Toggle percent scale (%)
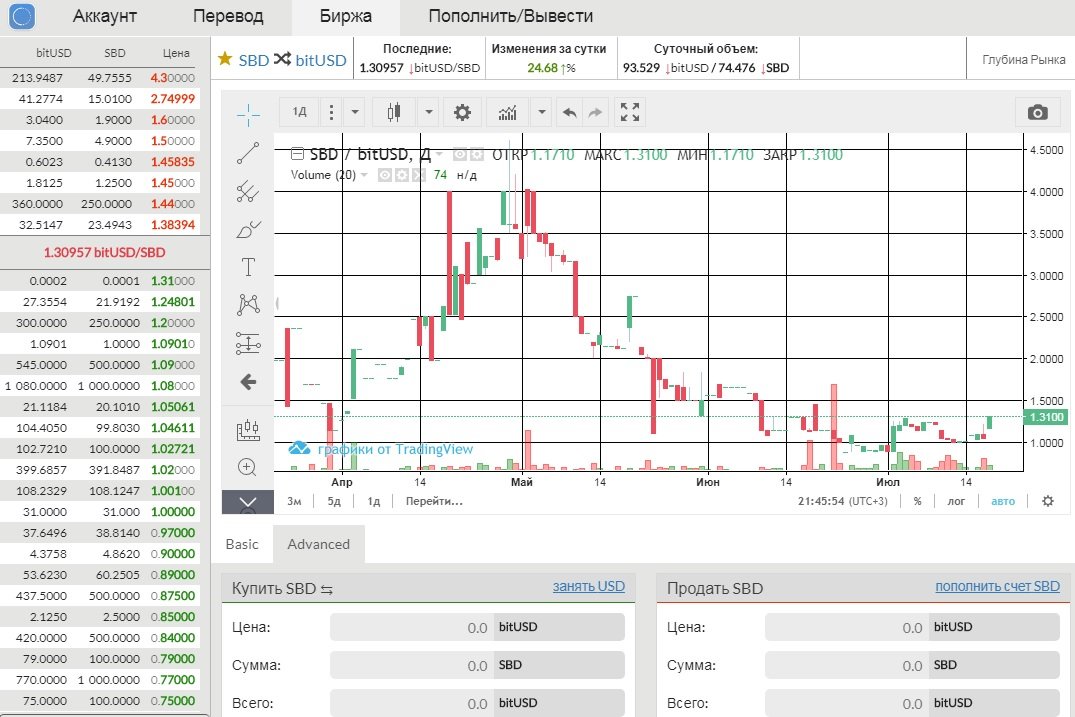1075x717 pixels. click(917, 501)
